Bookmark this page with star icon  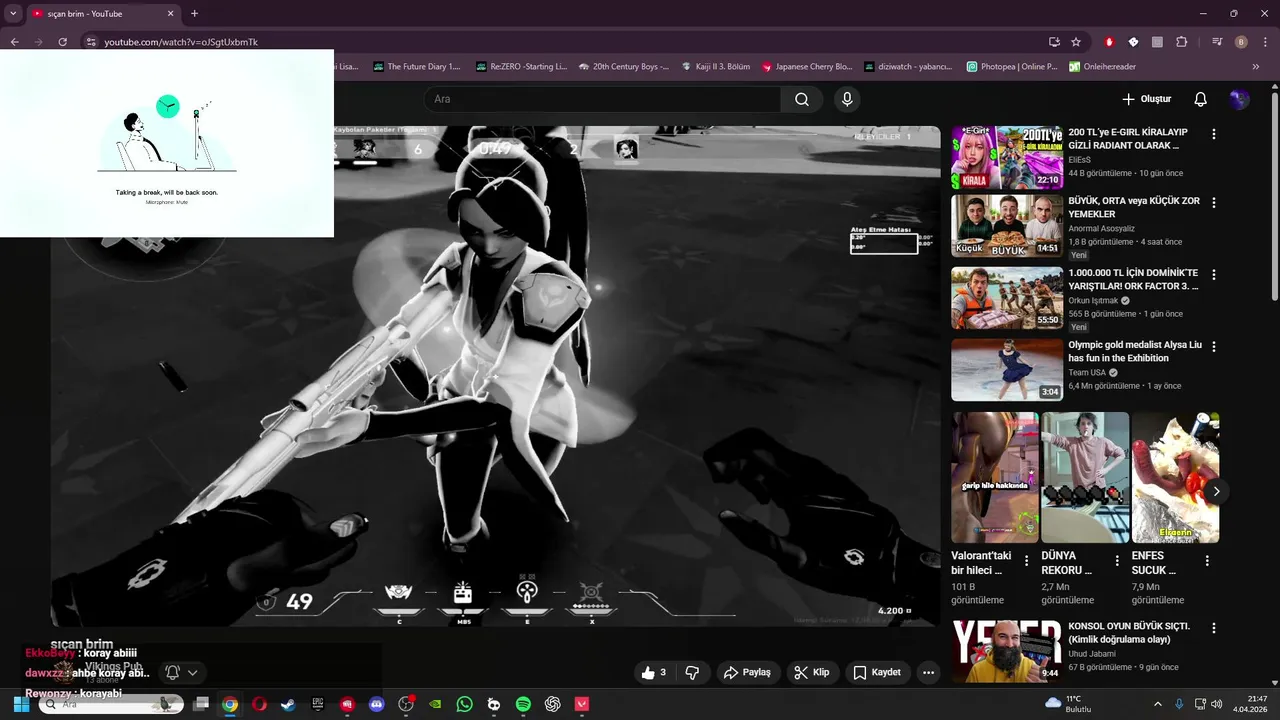click(x=1076, y=42)
